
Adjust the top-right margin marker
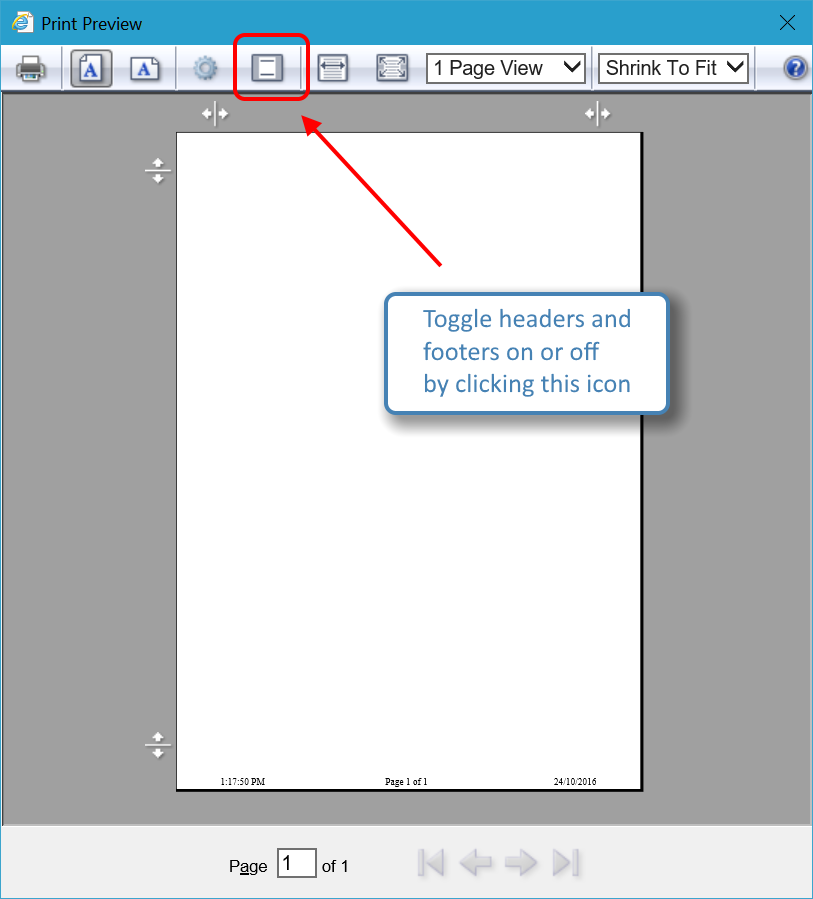coord(598,113)
